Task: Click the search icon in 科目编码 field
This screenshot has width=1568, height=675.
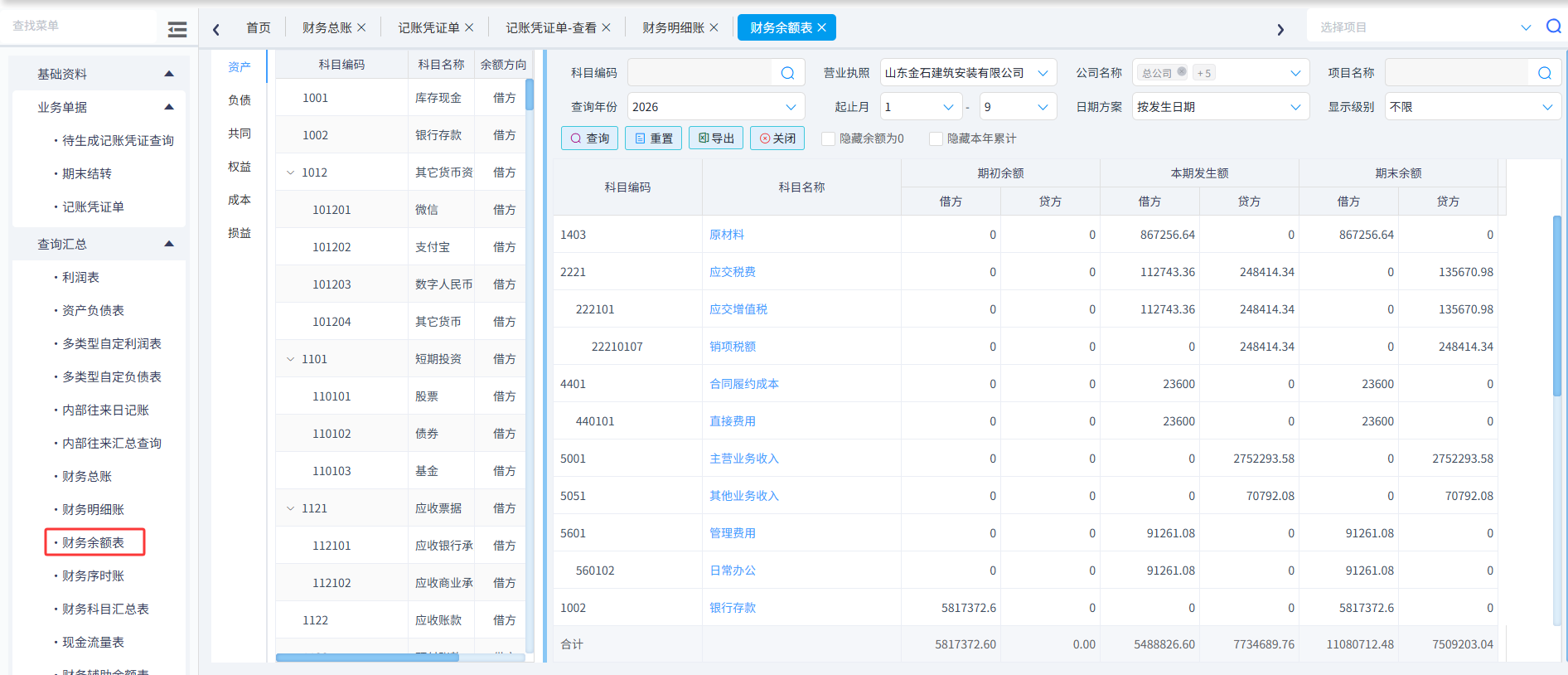Action: coord(787,73)
